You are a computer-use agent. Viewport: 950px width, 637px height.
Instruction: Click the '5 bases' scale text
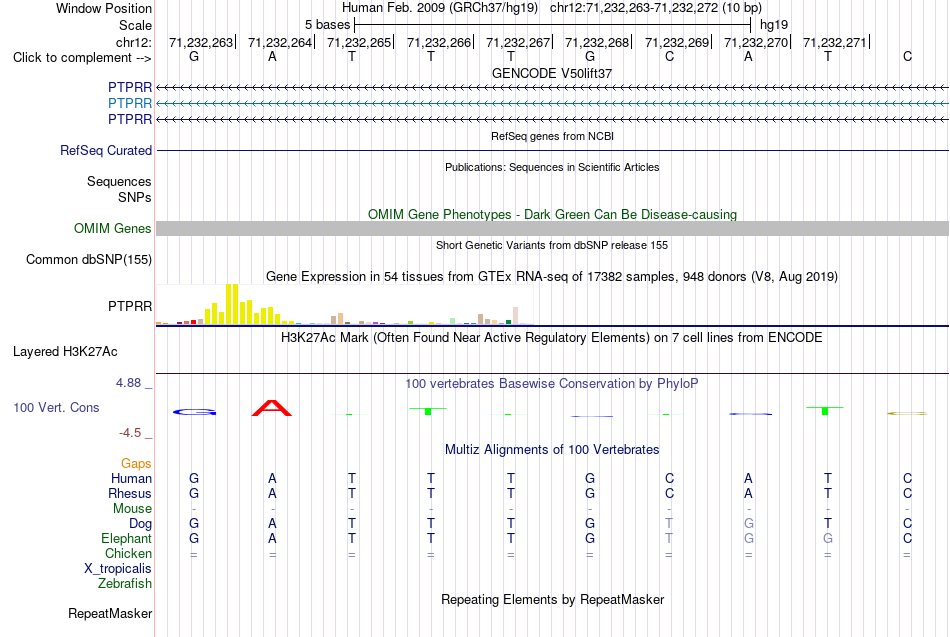click(x=327, y=25)
